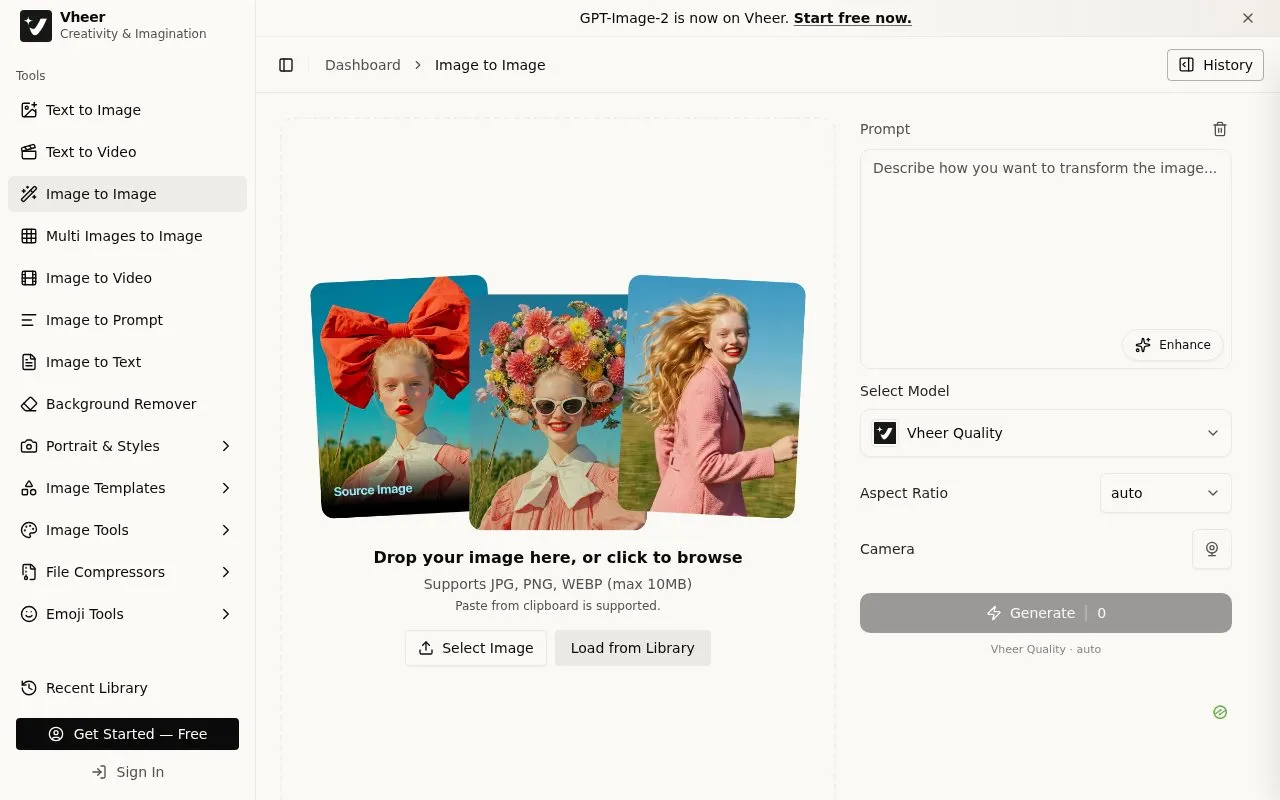
Task: Select Image to Image in sidebar
Action: tap(127, 194)
